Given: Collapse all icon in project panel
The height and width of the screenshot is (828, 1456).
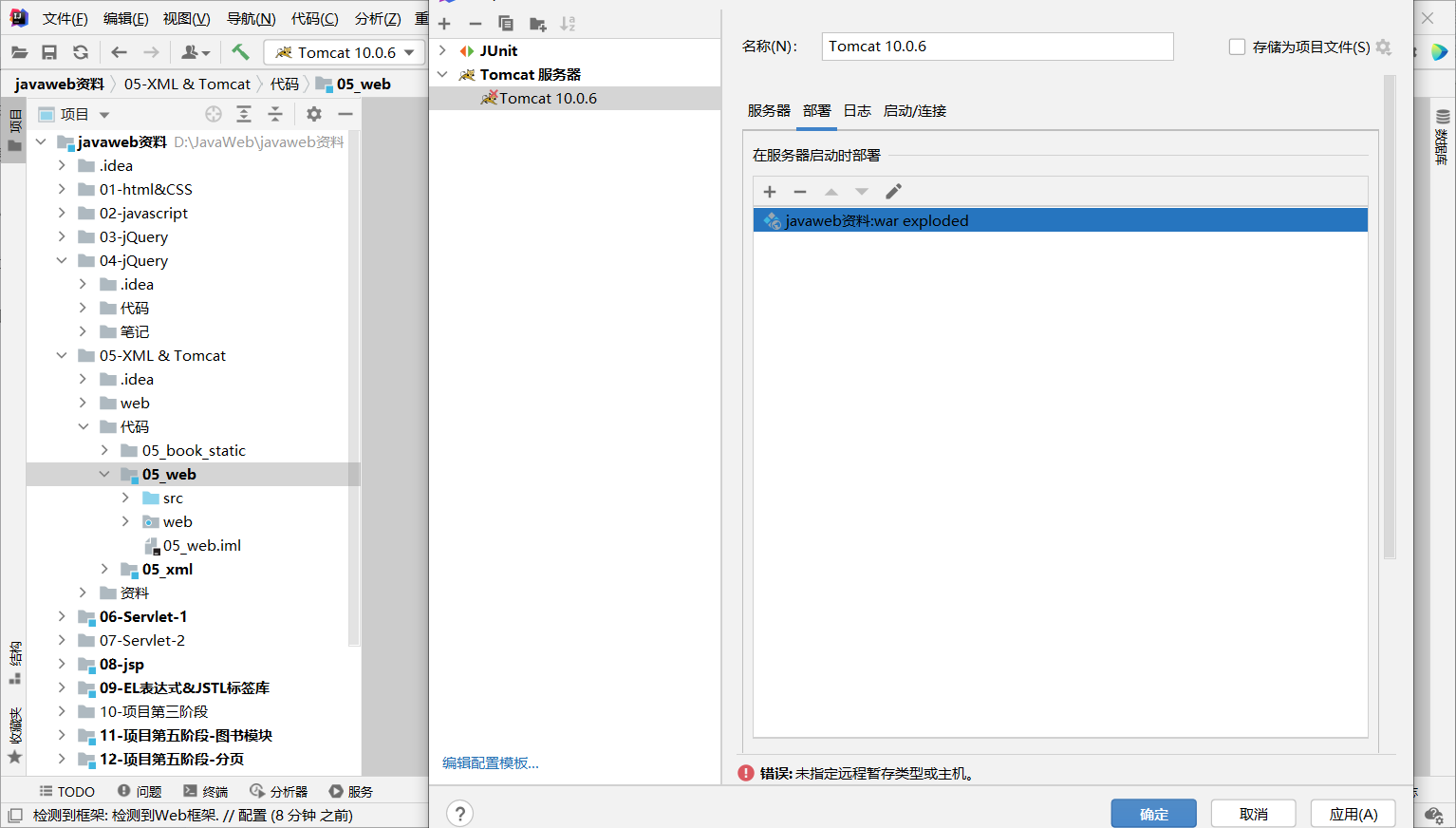Looking at the screenshot, I should point(275,114).
